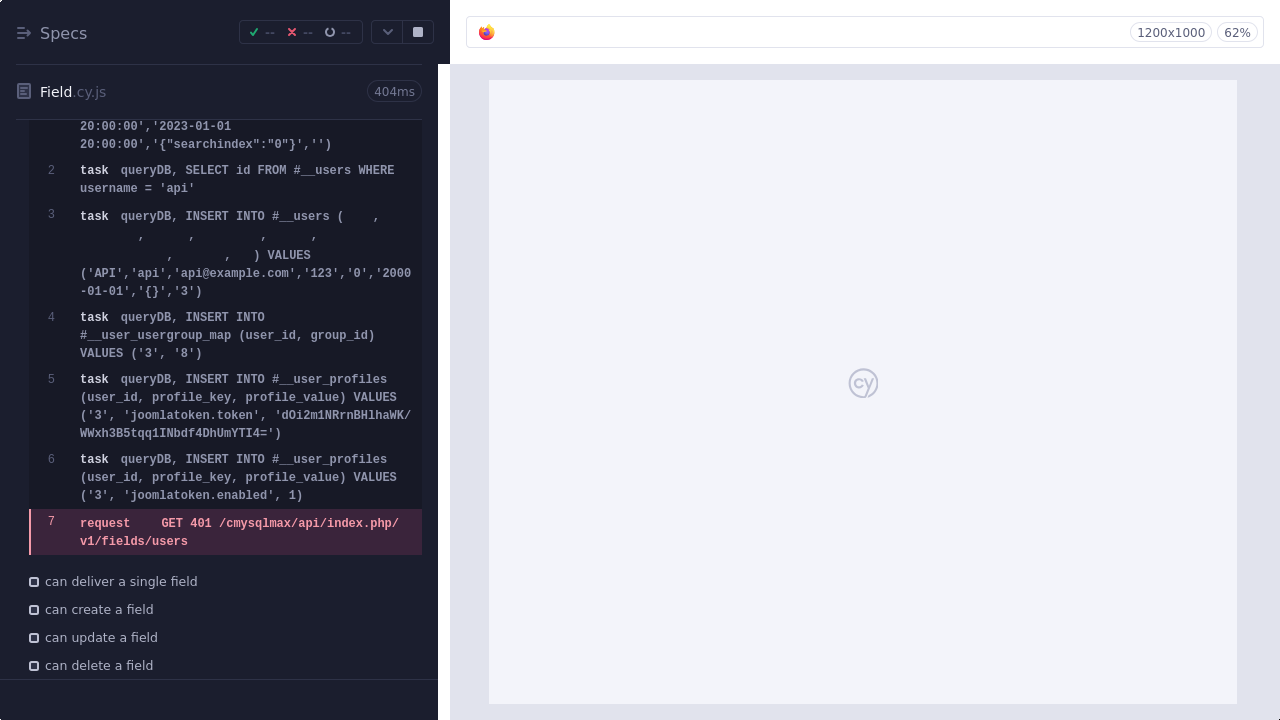Click the passed tests green checkmark counter
This screenshot has height=720, width=1280.
(262, 32)
